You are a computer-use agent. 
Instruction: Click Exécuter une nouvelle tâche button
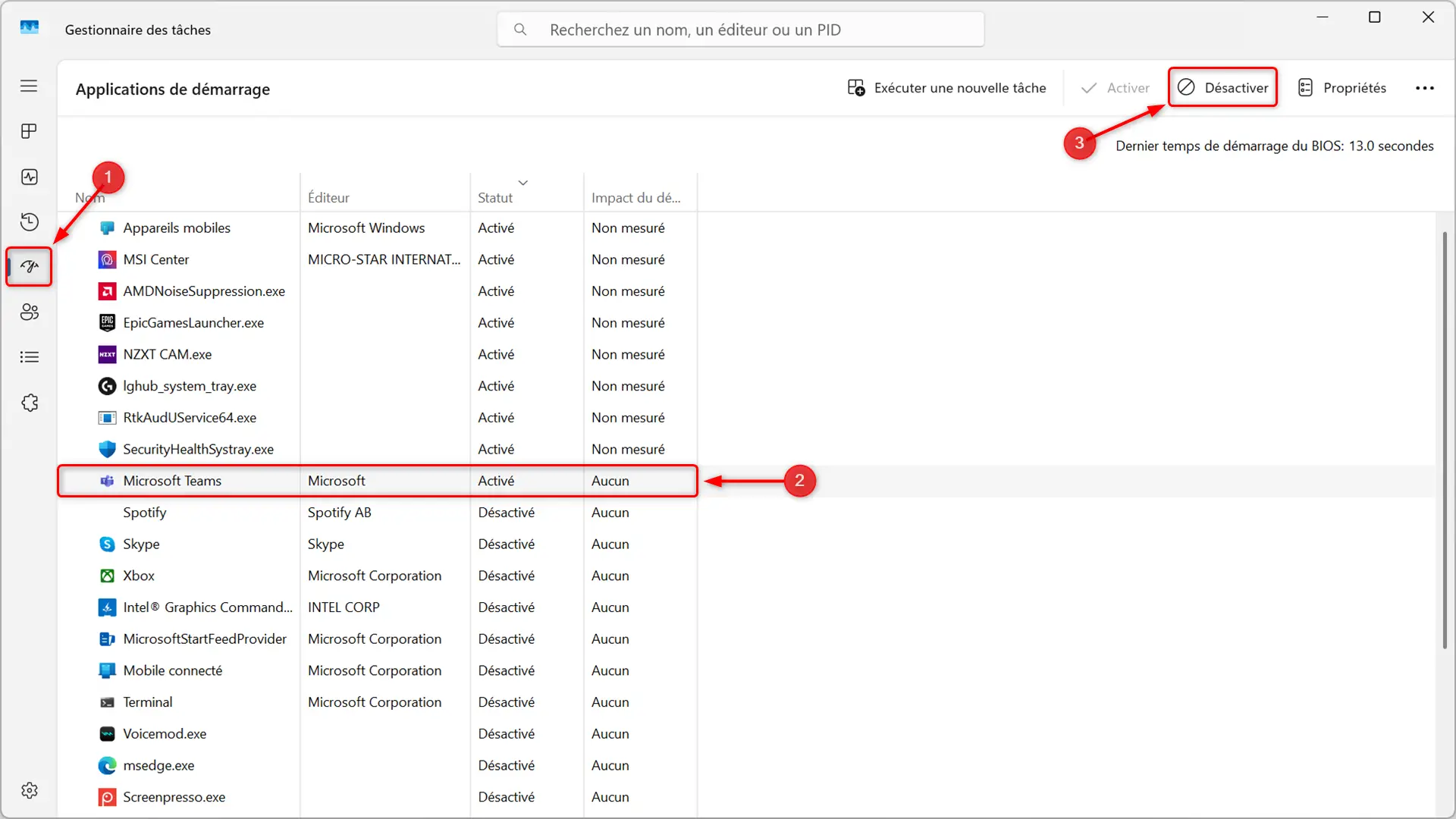946,88
